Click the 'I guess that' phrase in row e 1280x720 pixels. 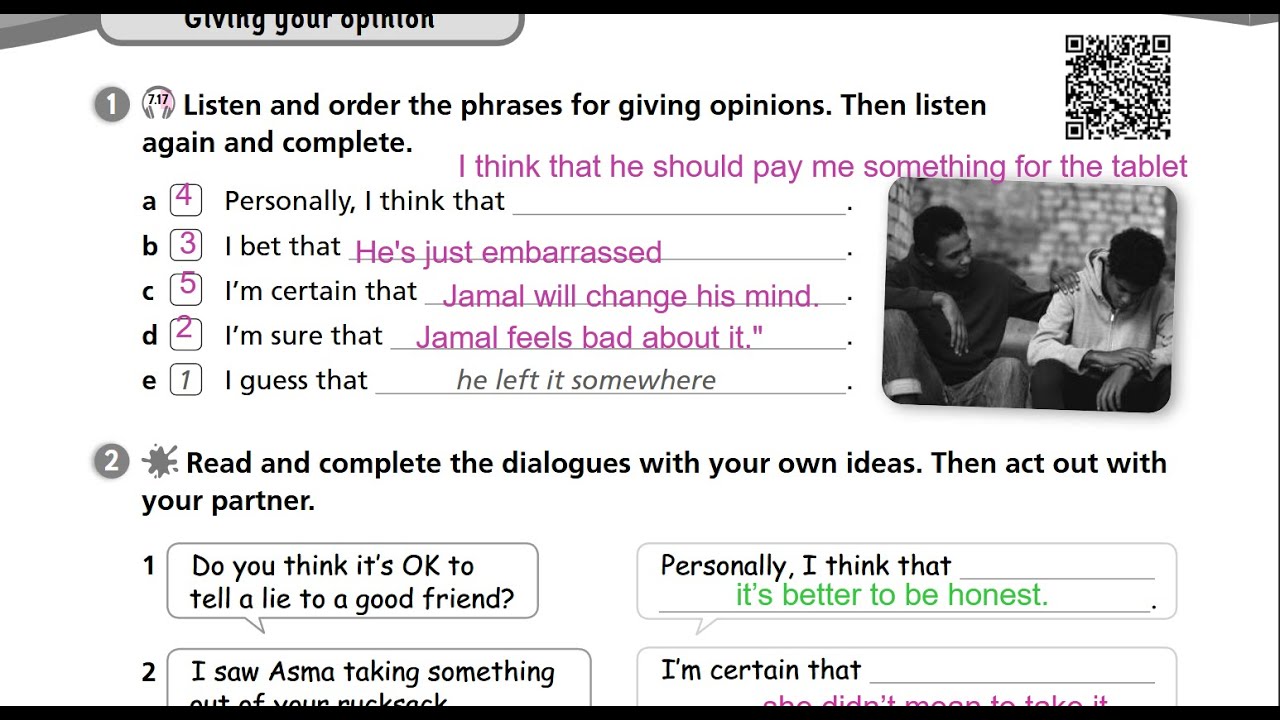[x=296, y=380]
